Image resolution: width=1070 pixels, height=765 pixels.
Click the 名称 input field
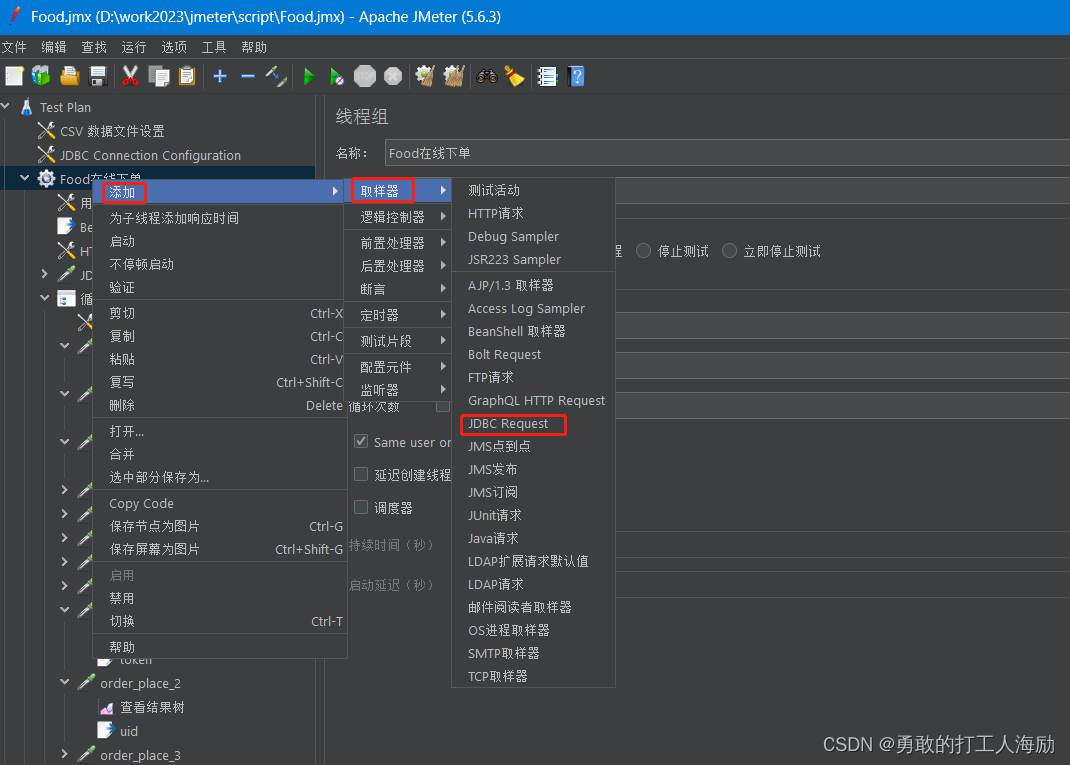coord(727,153)
